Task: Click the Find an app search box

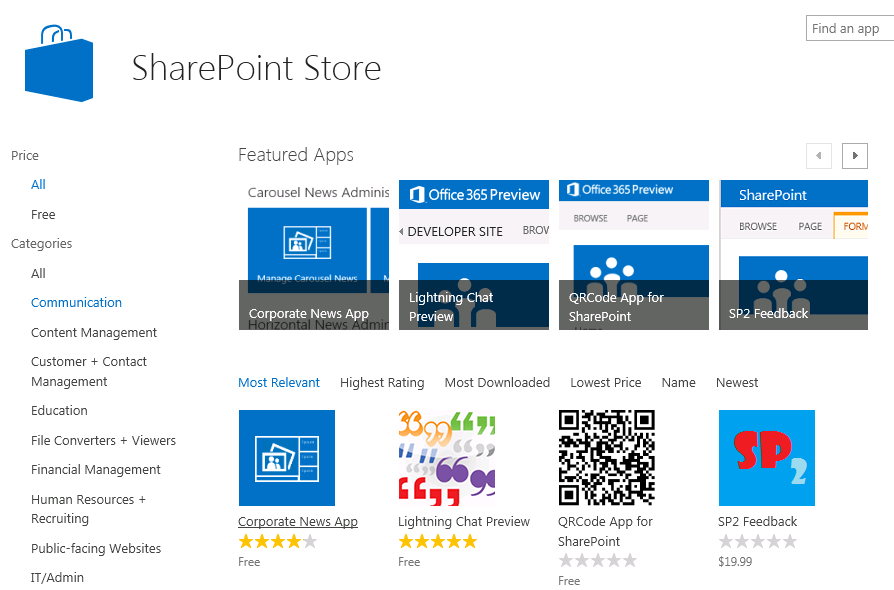Action: 849,28
